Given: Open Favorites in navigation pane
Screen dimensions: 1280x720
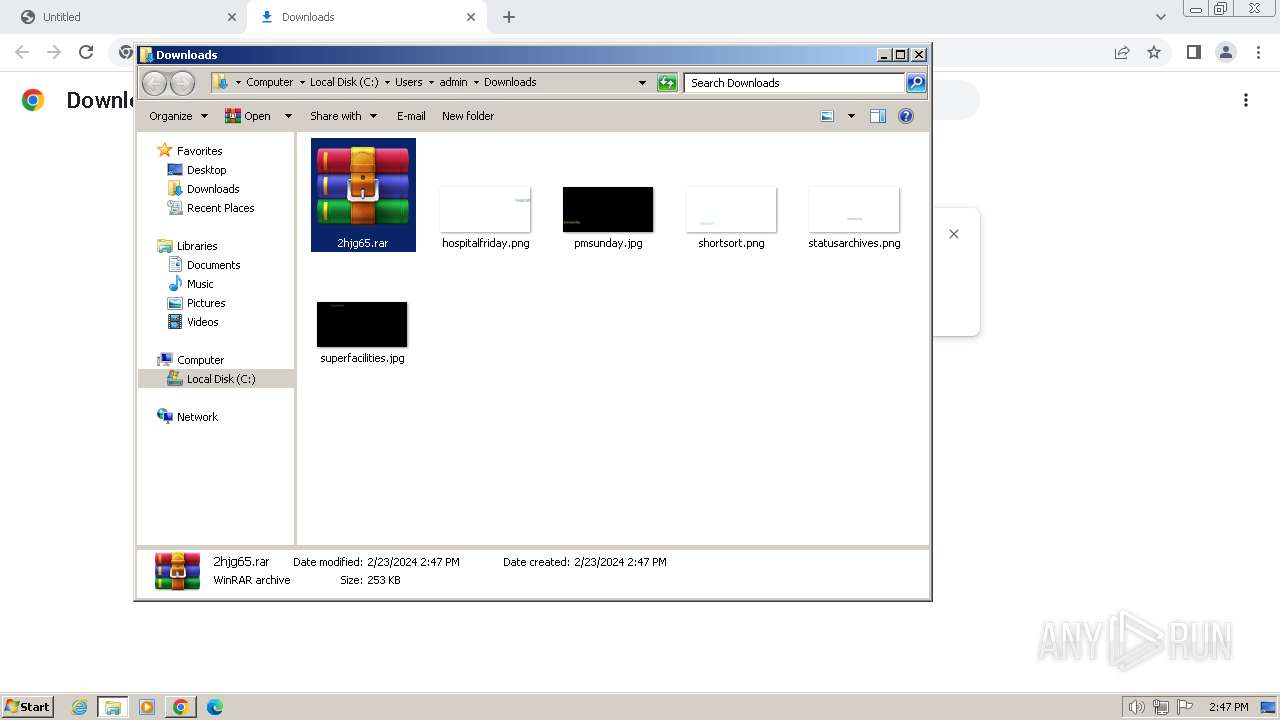Looking at the screenshot, I should point(199,151).
